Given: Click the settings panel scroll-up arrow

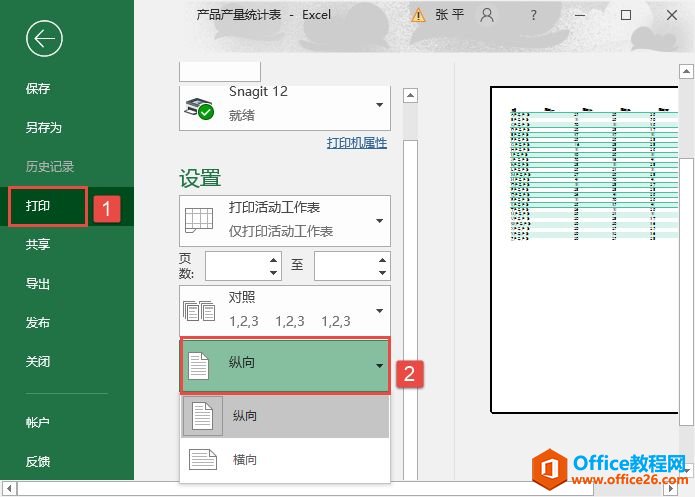Looking at the screenshot, I should click(x=410, y=95).
